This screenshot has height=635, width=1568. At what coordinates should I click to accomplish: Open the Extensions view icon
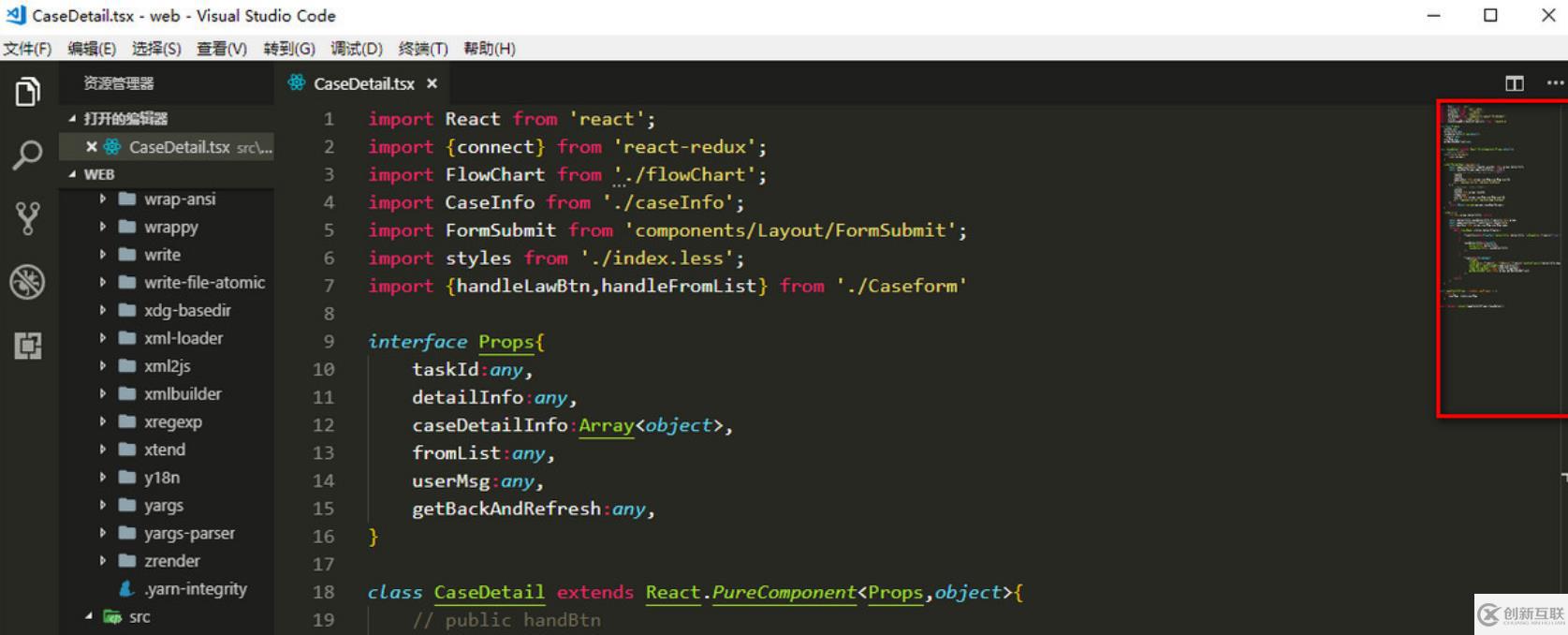(x=28, y=346)
